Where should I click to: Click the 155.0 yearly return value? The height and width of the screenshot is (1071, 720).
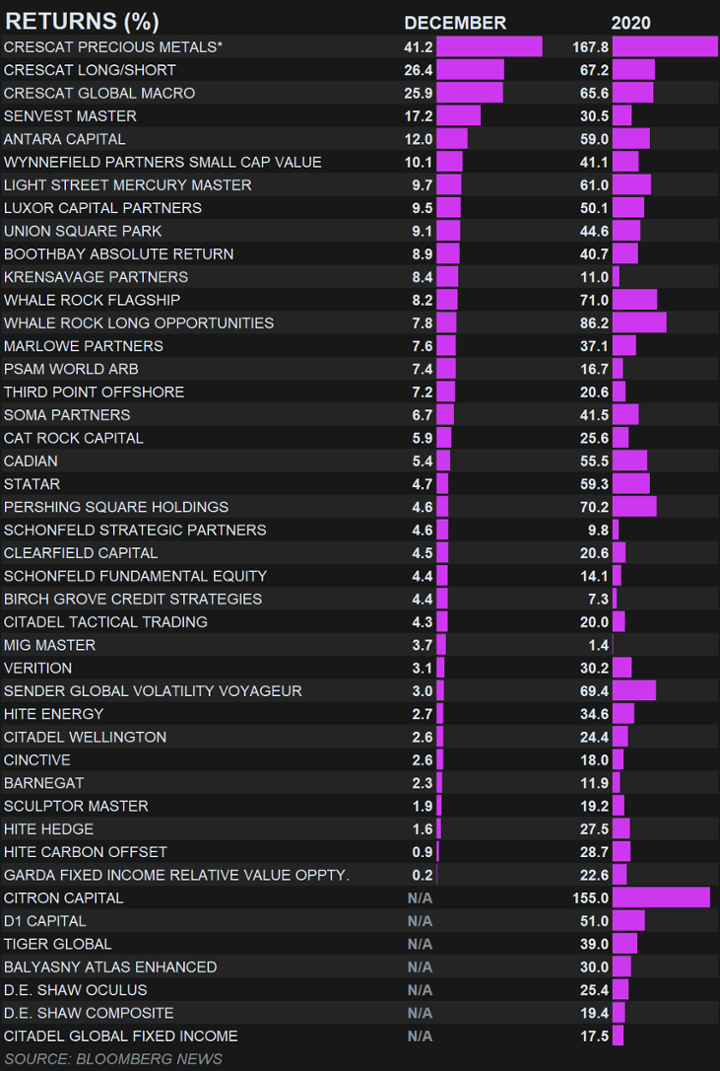click(590, 898)
